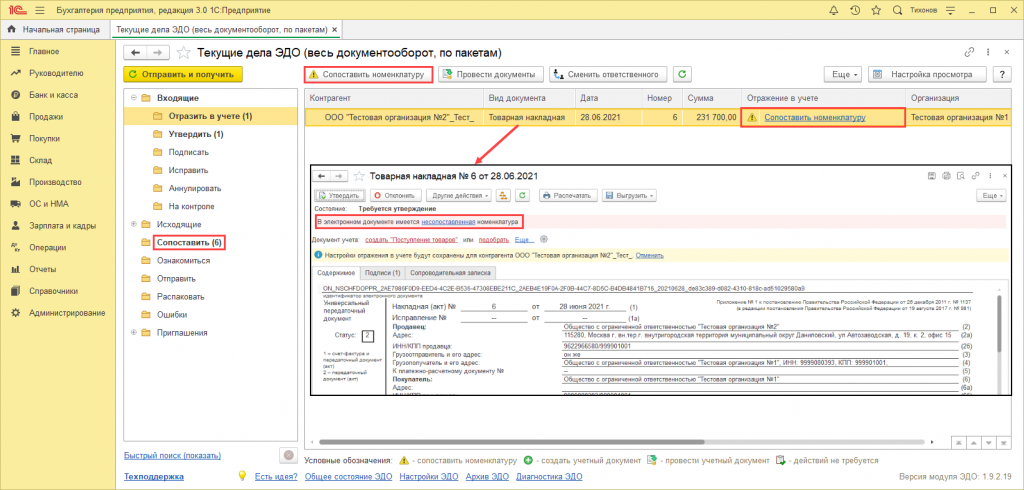Open Настройки ЭДО link
This screenshot has height=490, width=1024.
pos(429,477)
